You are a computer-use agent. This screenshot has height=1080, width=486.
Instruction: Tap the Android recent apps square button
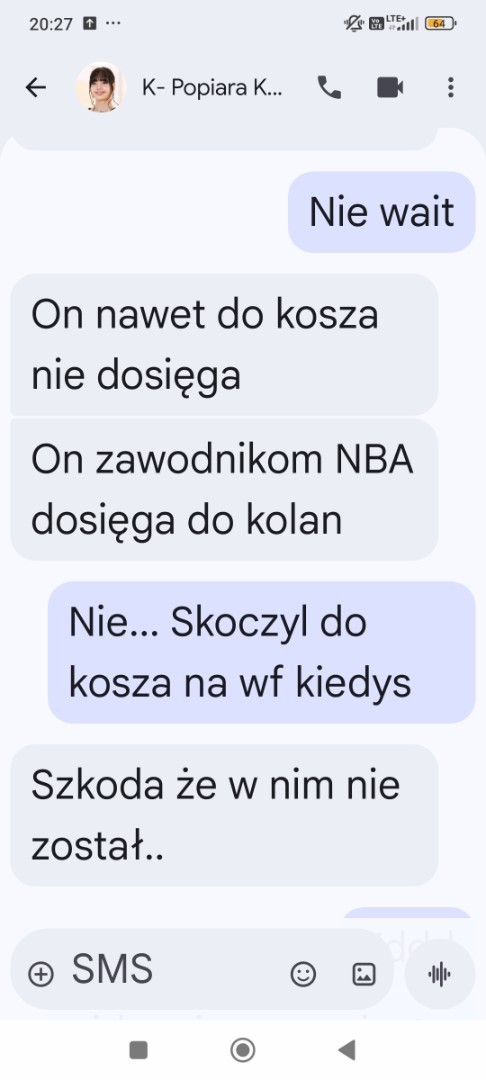tap(138, 1050)
